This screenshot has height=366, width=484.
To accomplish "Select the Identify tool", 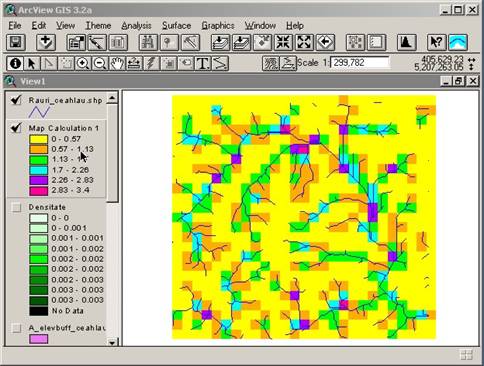I will [x=15, y=63].
